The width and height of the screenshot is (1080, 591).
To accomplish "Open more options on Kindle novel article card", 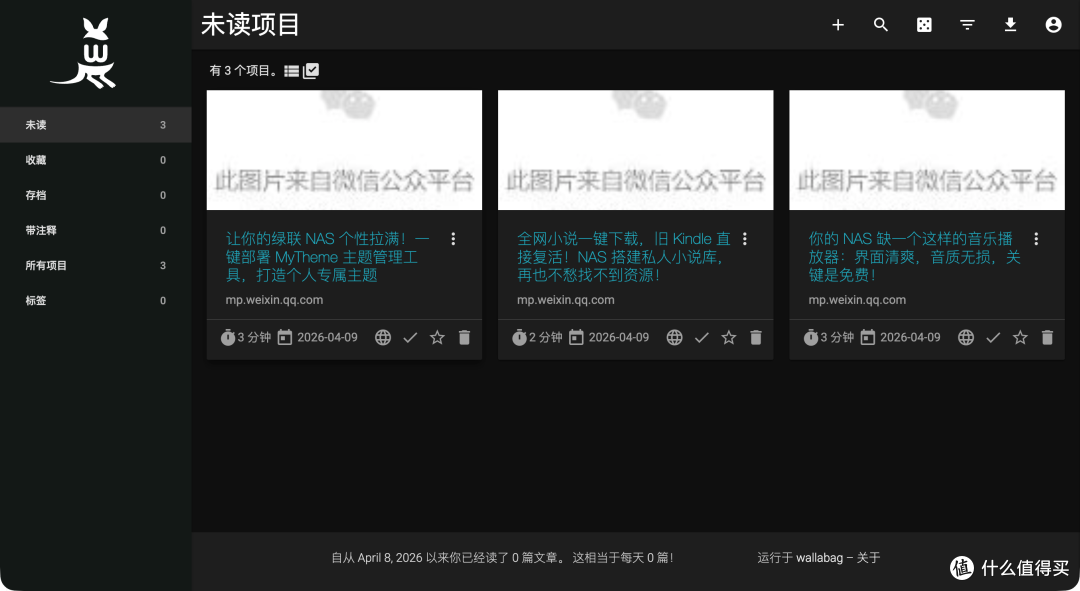I will click(x=745, y=239).
